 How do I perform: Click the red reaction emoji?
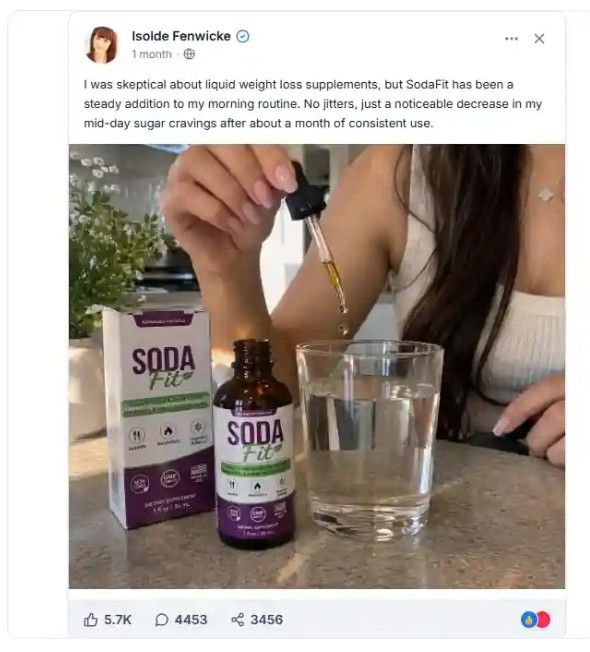tap(544, 620)
